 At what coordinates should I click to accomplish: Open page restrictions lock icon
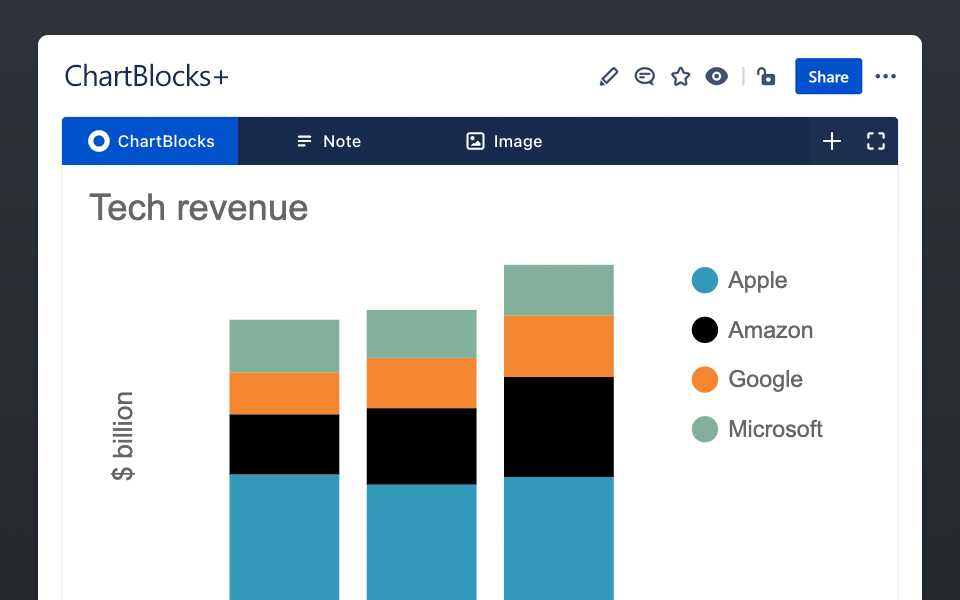(766, 77)
